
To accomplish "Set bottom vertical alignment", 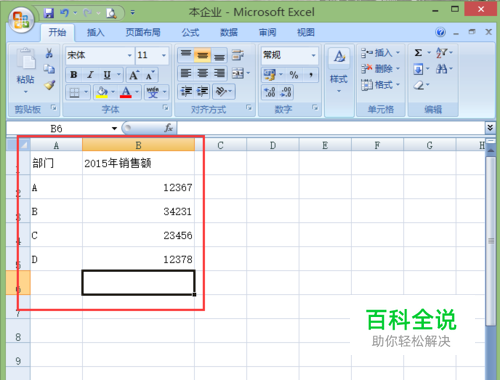I will (x=219, y=55).
